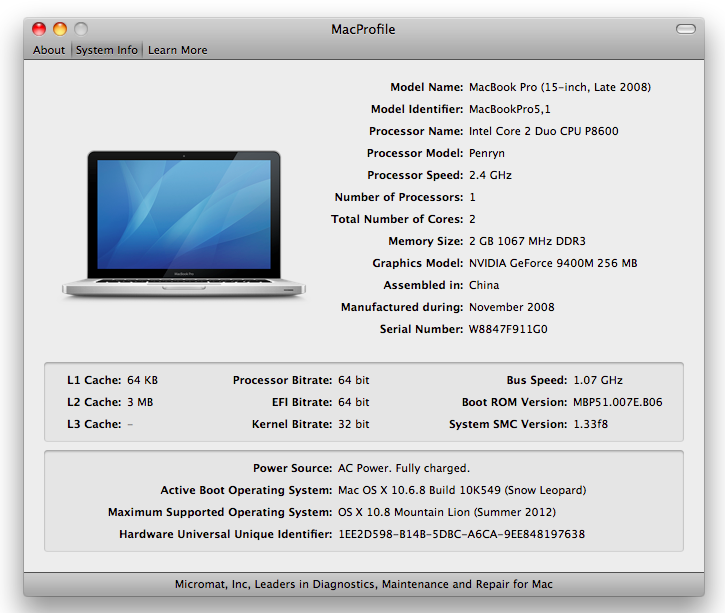The height and width of the screenshot is (613, 725).
Task: Click the toolbar toggle pill button
Action: (x=686, y=29)
